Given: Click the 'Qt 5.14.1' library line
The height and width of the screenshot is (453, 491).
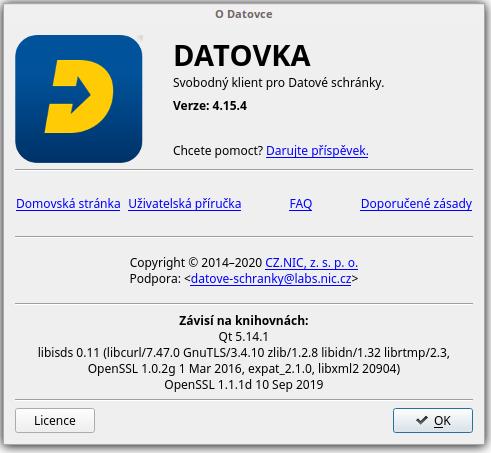Looking at the screenshot, I should [x=244, y=336].
